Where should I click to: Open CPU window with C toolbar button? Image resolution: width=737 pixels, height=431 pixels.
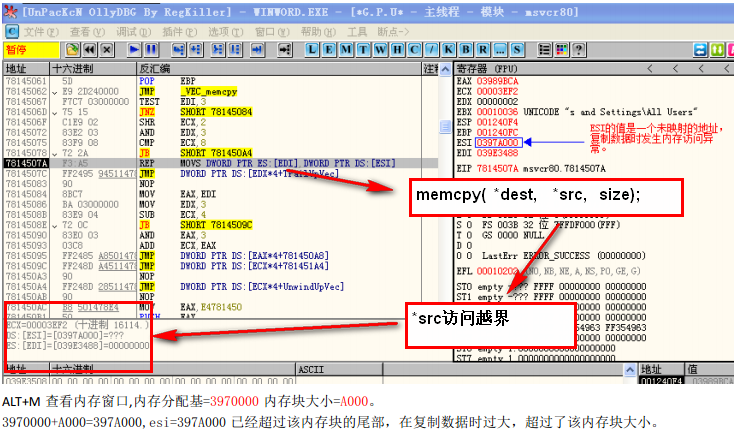pyautogui.click(x=415, y=50)
